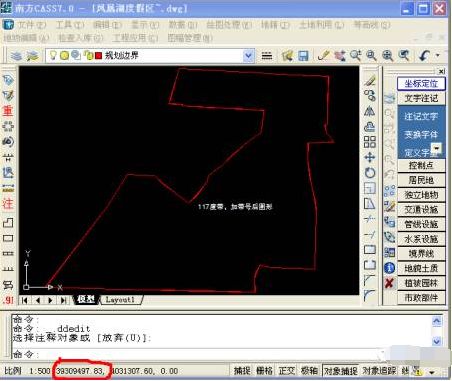Click the linetype lines icon beside layer dropdown

[267, 56]
